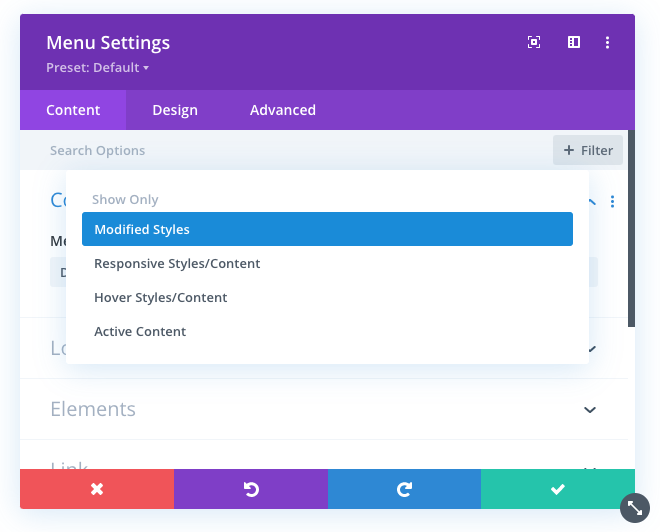Select Modified Styles filter
This screenshot has width=660, height=532.
pyautogui.click(x=327, y=229)
